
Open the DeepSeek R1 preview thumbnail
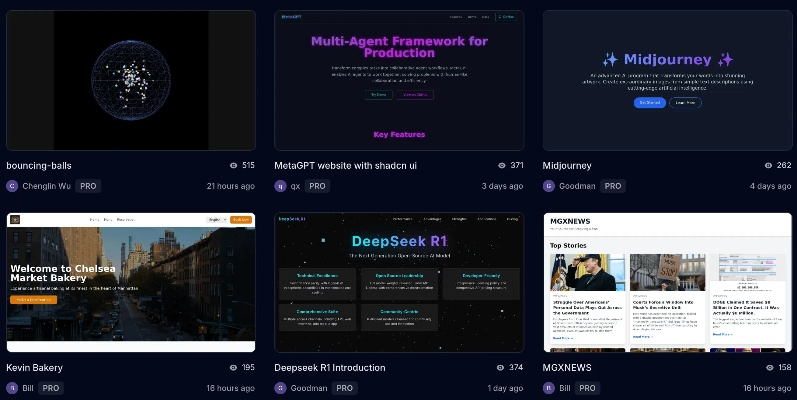pos(399,282)
